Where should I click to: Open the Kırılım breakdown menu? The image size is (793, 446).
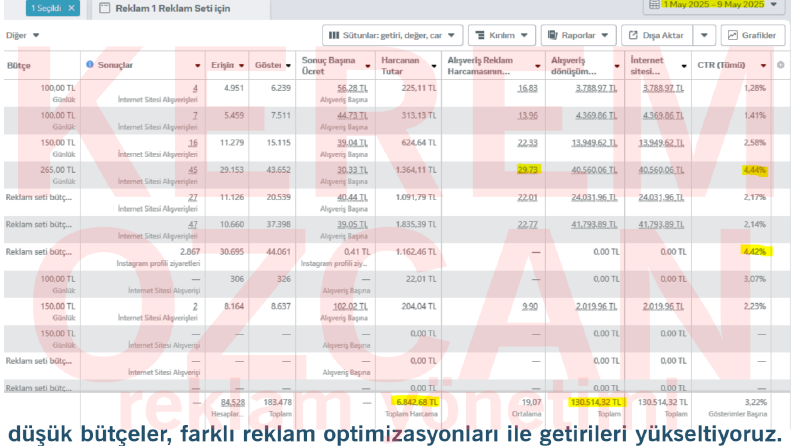click(502, 35)
